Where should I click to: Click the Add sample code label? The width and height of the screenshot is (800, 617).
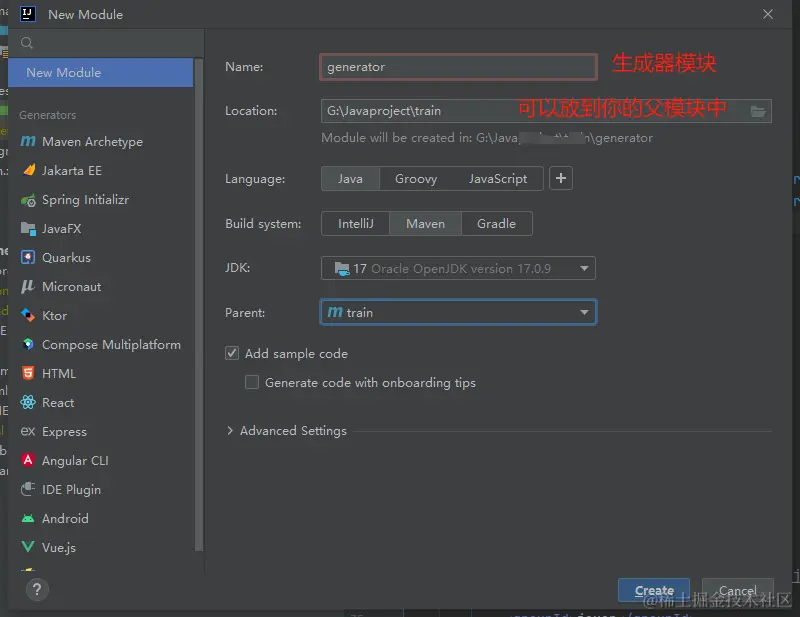296,354
